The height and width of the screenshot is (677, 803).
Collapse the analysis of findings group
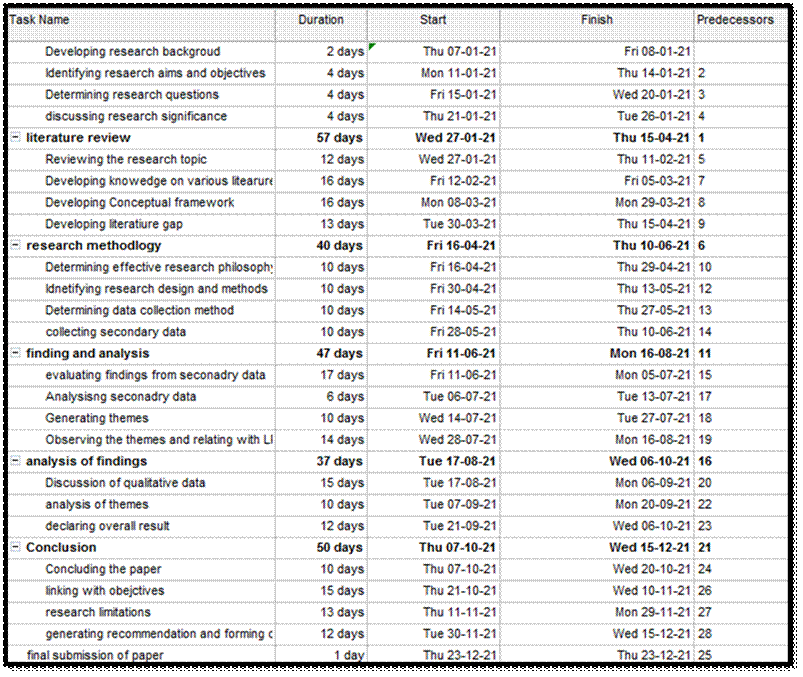(15, 462)
